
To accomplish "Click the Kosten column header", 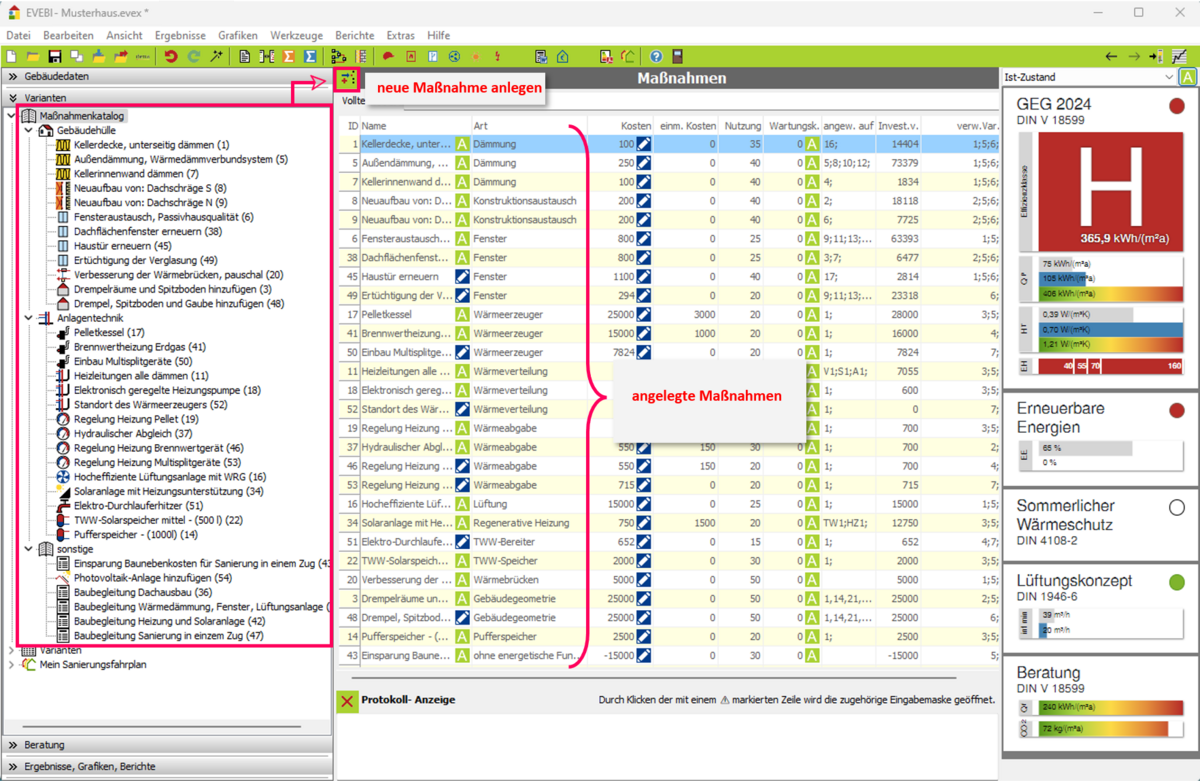I will [635, 125].
